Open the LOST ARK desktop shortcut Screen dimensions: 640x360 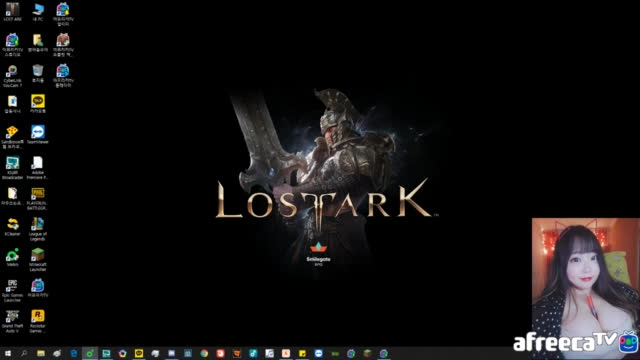click(x=12, y=11)
